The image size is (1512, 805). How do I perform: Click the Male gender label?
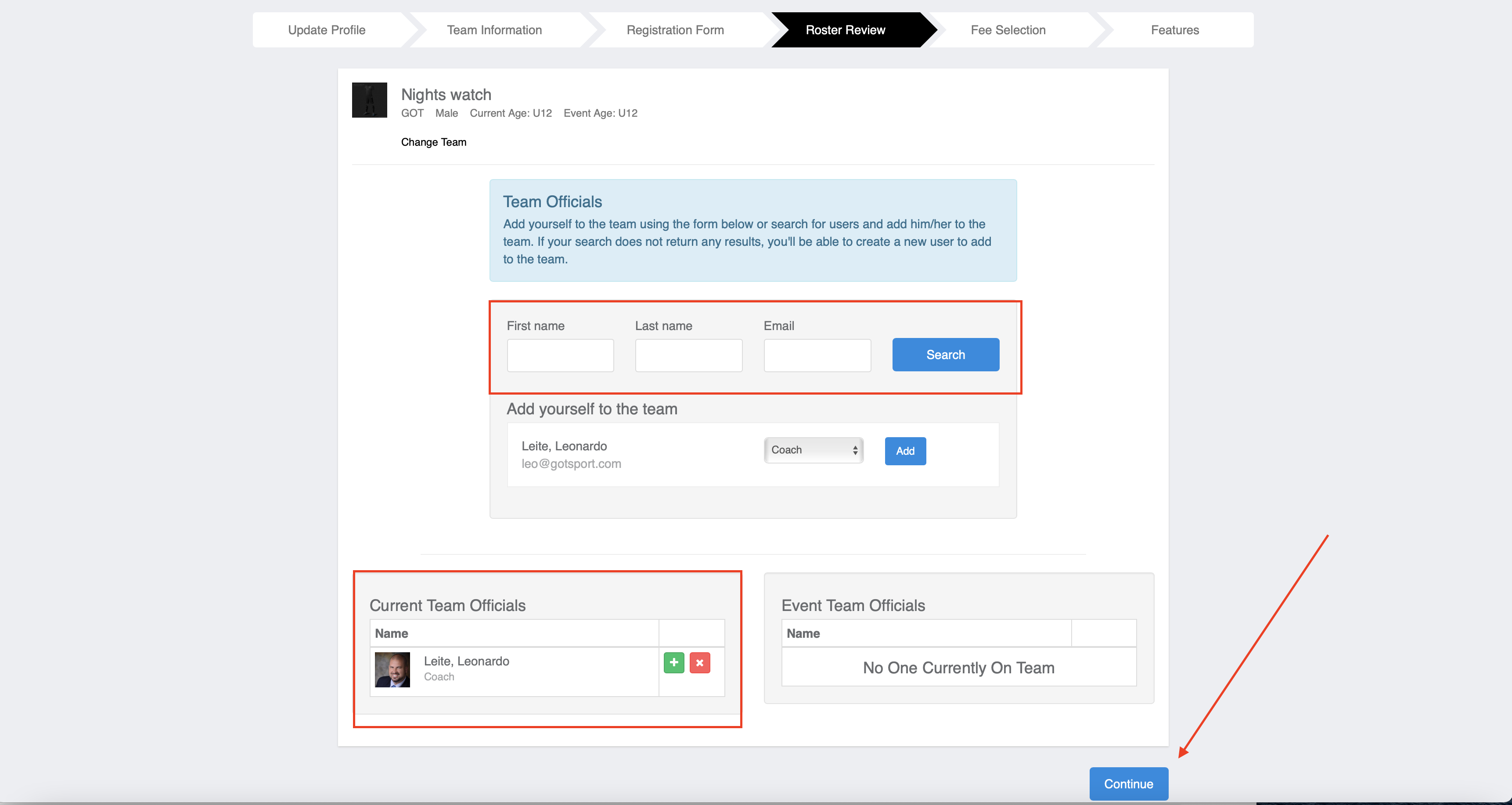[x=446, y=113]
